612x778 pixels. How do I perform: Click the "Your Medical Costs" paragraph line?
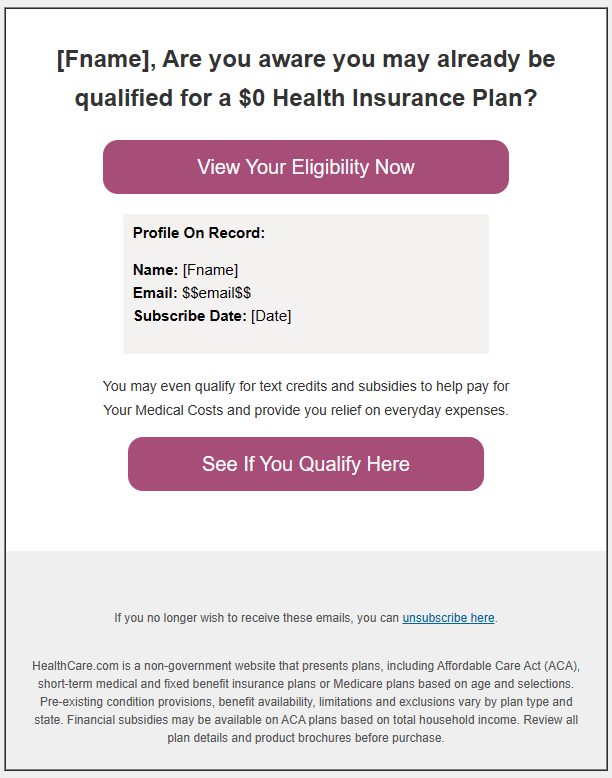306,410
